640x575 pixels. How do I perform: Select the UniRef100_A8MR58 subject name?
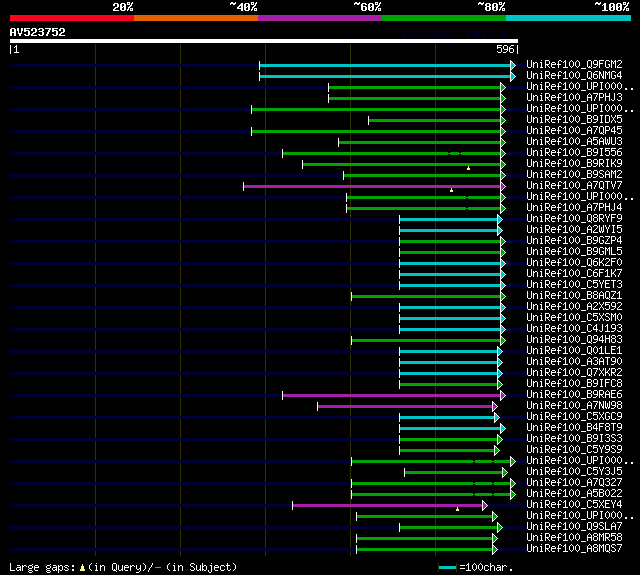(x=574, y=538)
